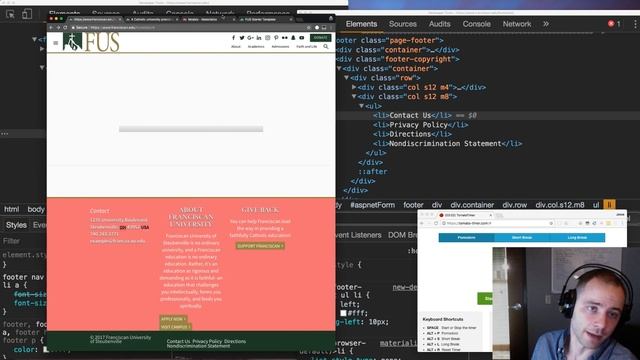Switch to the Audits tab in DevTools
640x360 pixels.
click(439, 24)
